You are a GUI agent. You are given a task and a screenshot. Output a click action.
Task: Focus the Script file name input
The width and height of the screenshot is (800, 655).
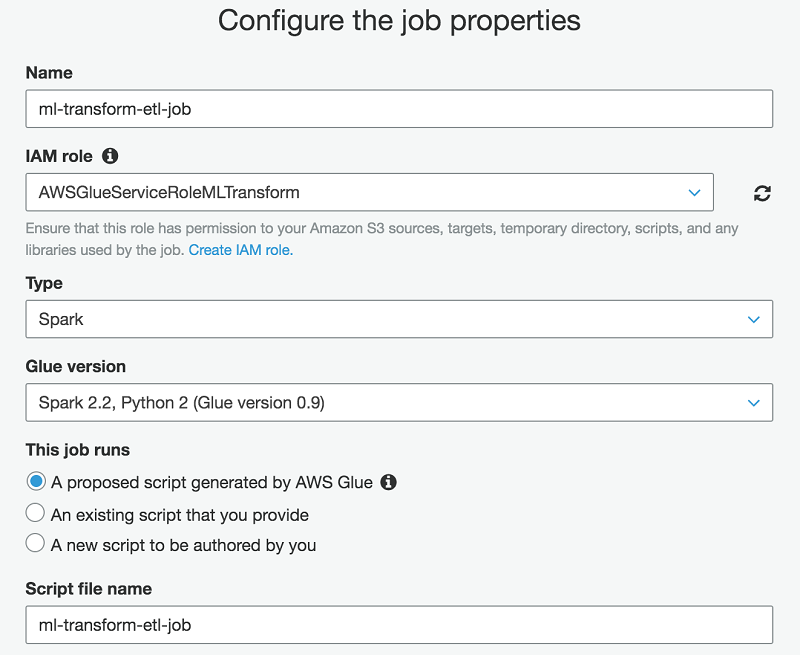398,625
